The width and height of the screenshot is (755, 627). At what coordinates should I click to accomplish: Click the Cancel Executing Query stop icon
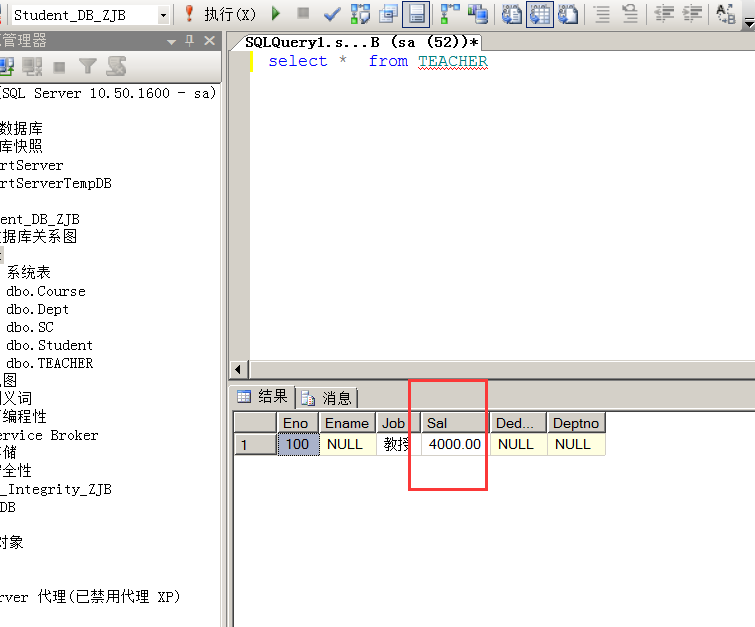tap(303, 13)
